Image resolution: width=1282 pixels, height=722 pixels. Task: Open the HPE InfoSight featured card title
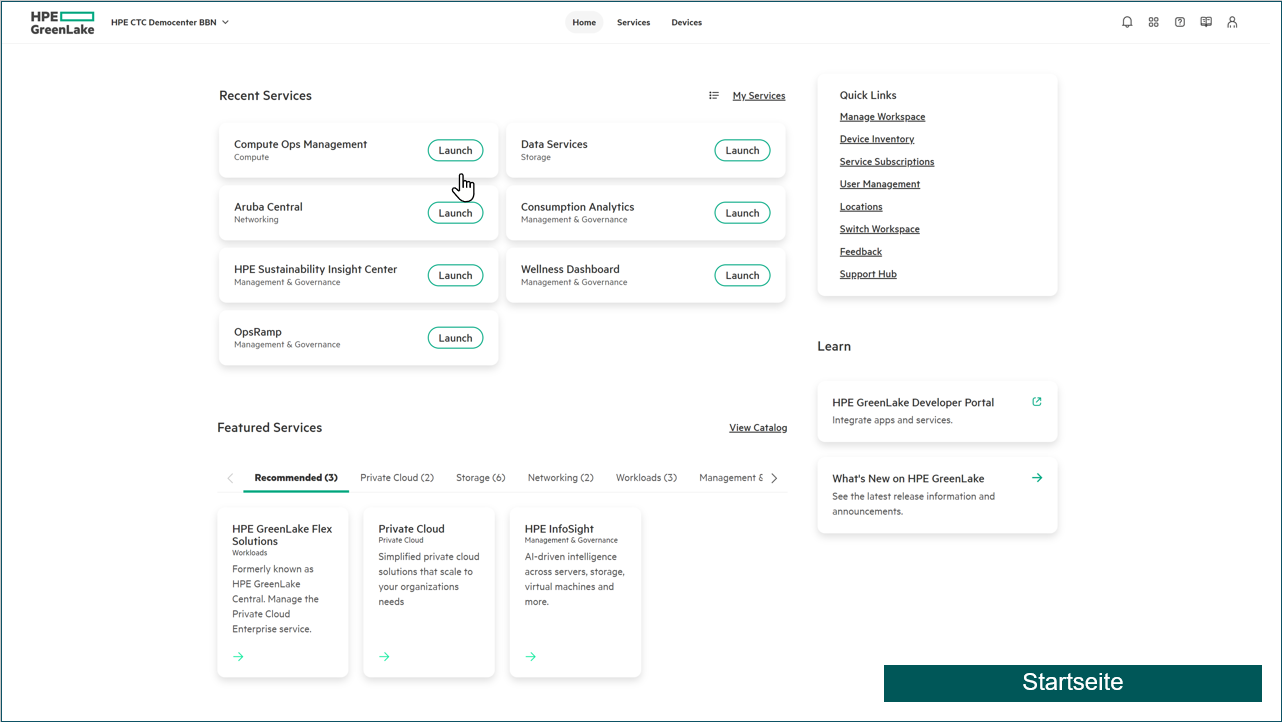559,529
